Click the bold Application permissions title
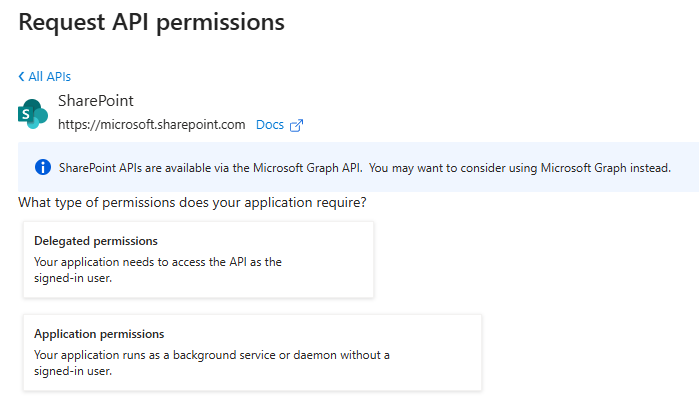 click(99, 334)
